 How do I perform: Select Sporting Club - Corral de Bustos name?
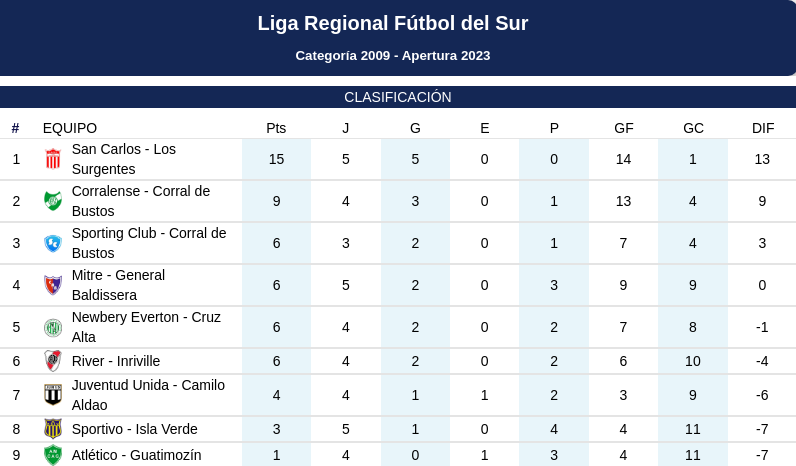point(149,243)
